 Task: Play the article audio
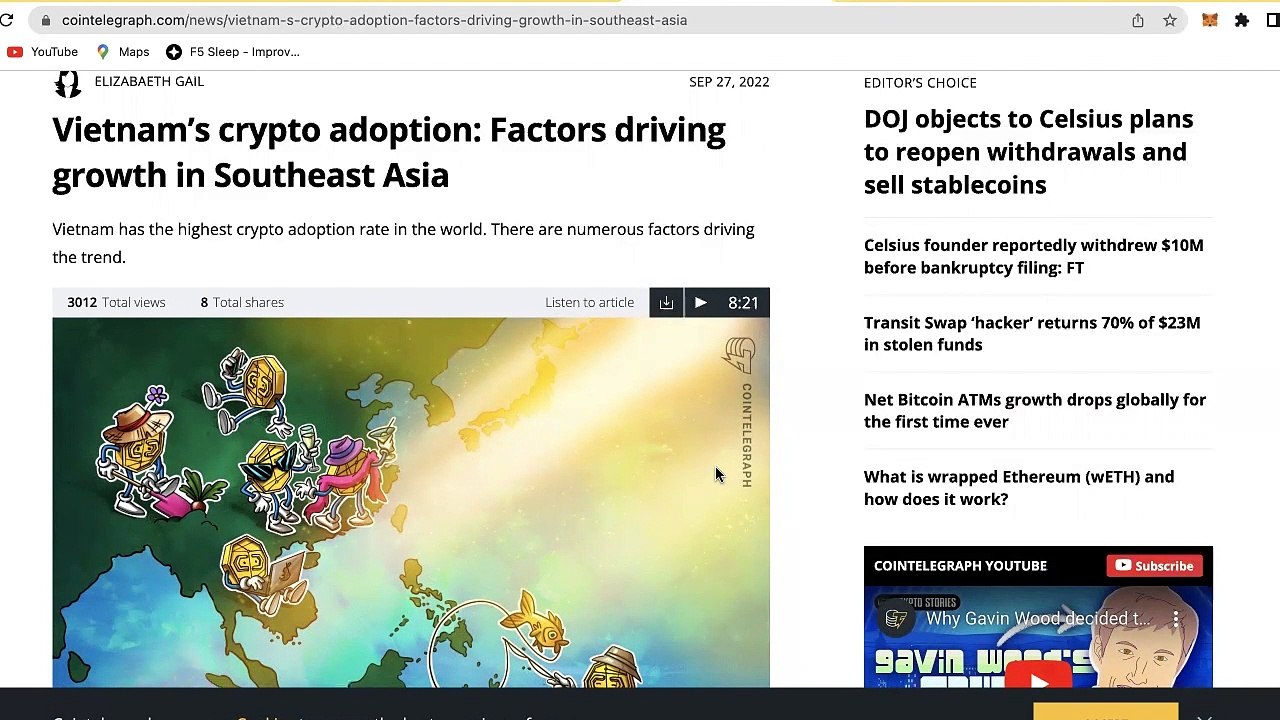(x=700, y=302)
